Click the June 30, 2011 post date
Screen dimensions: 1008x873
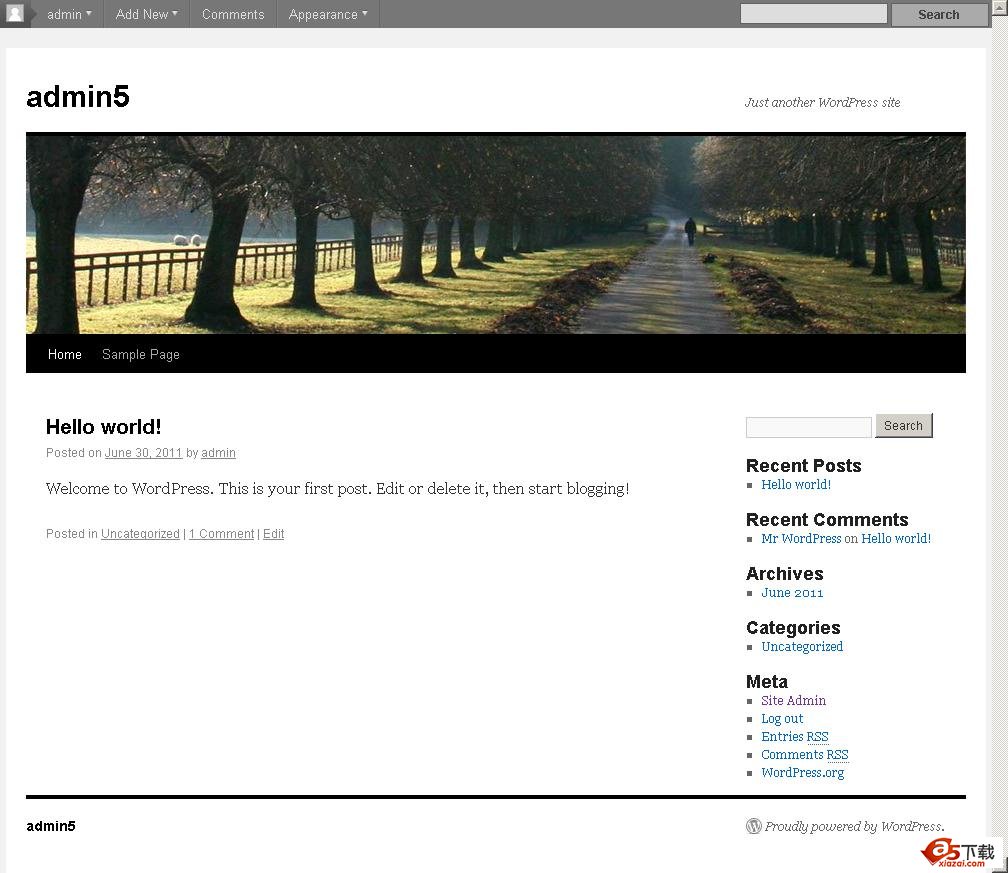(143, 453)
